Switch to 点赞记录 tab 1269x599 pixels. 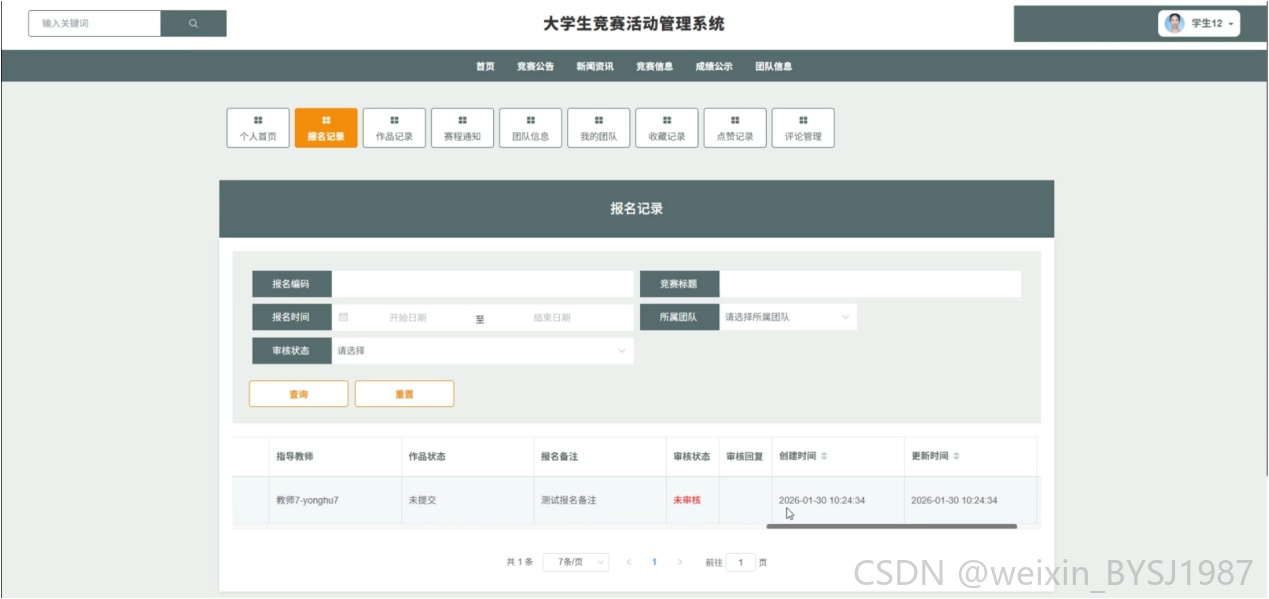coord(735,128)
